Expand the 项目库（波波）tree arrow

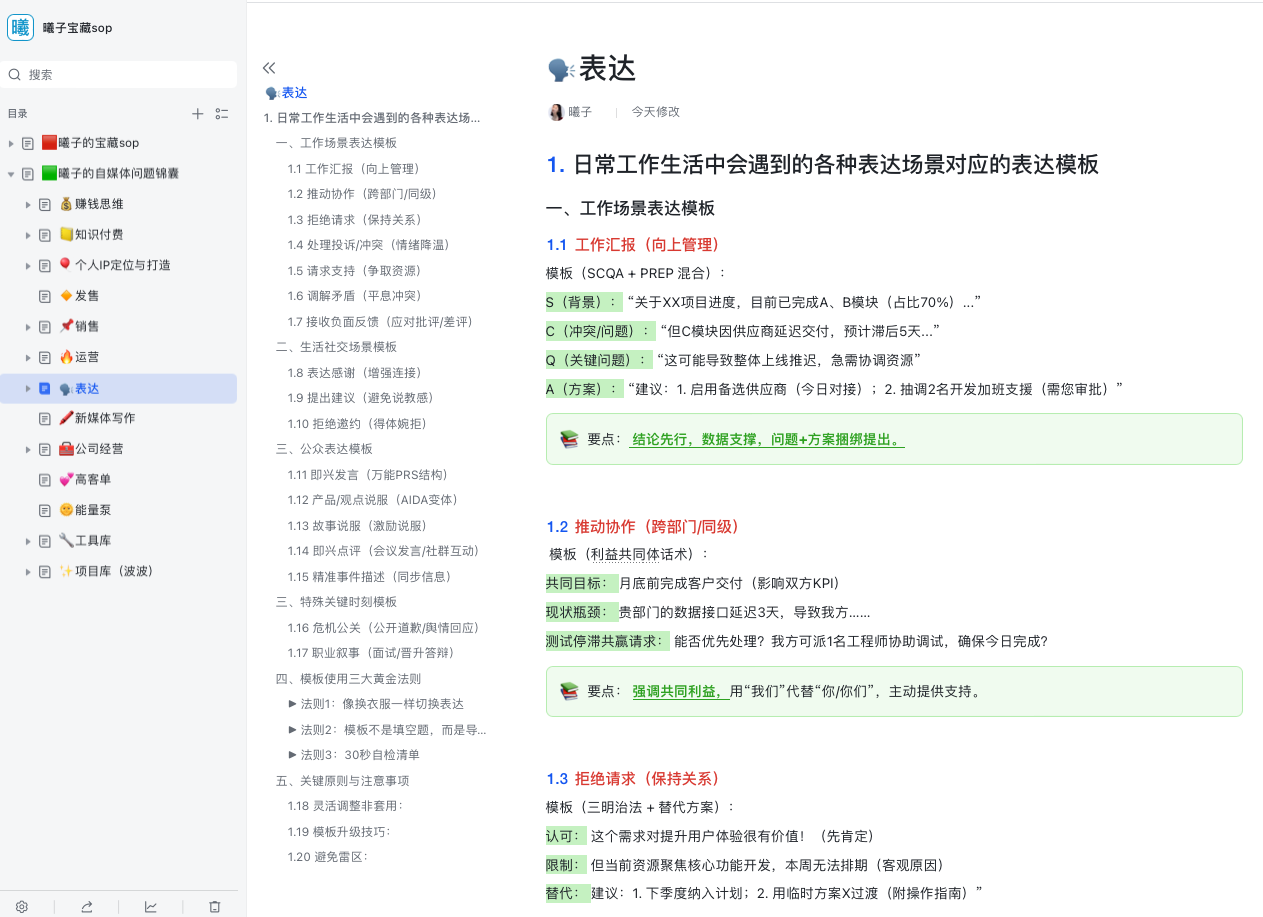[28, 572]
